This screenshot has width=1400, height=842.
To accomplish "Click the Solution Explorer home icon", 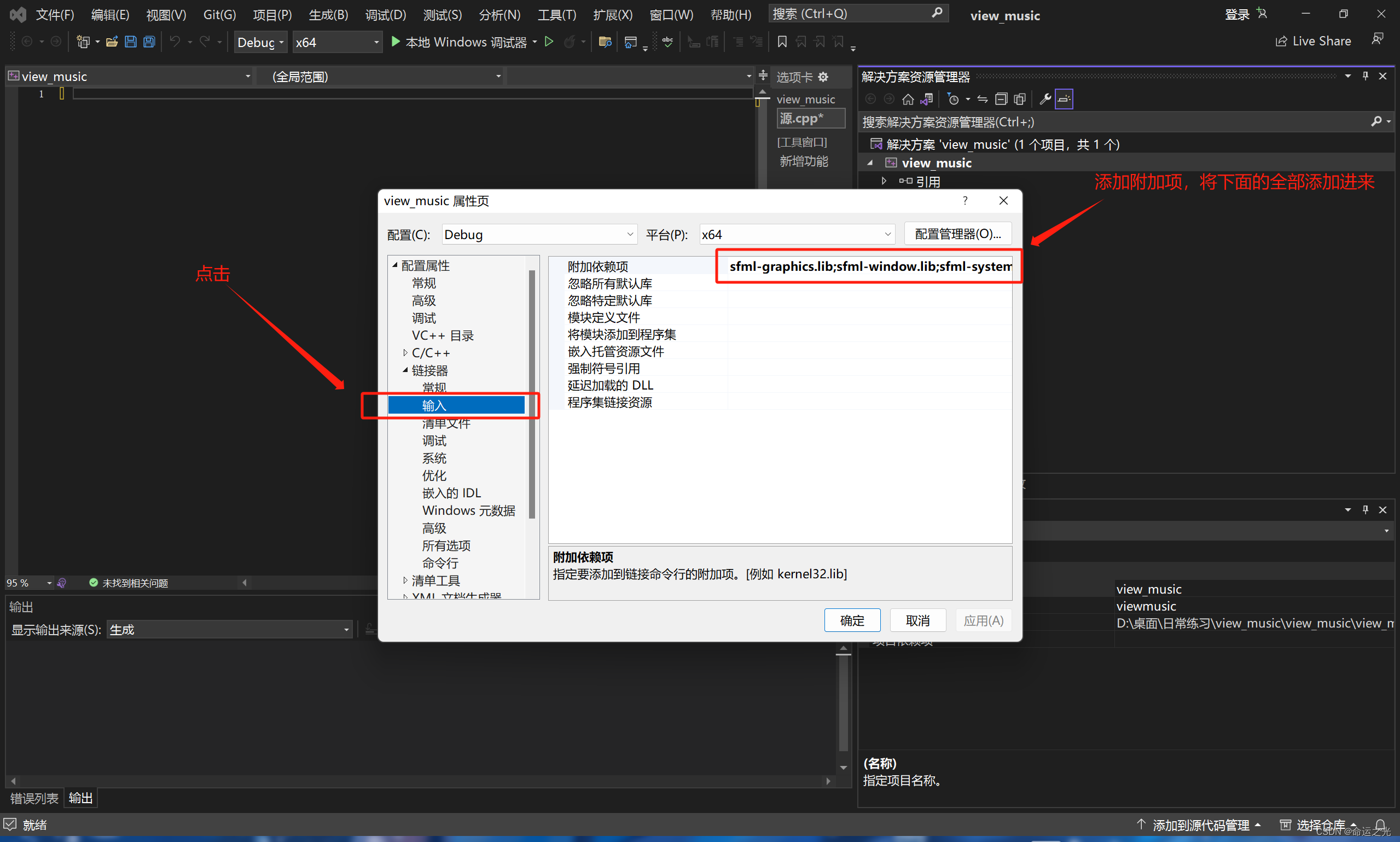I will (x=908, y=99).
